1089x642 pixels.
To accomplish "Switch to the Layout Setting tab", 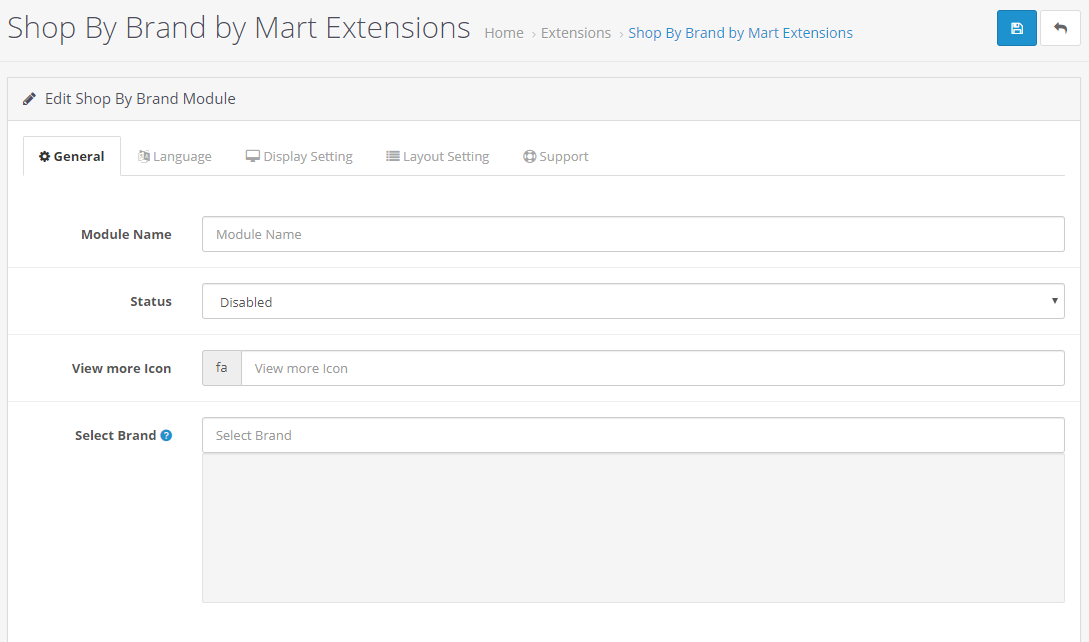I will pos(438,156).
